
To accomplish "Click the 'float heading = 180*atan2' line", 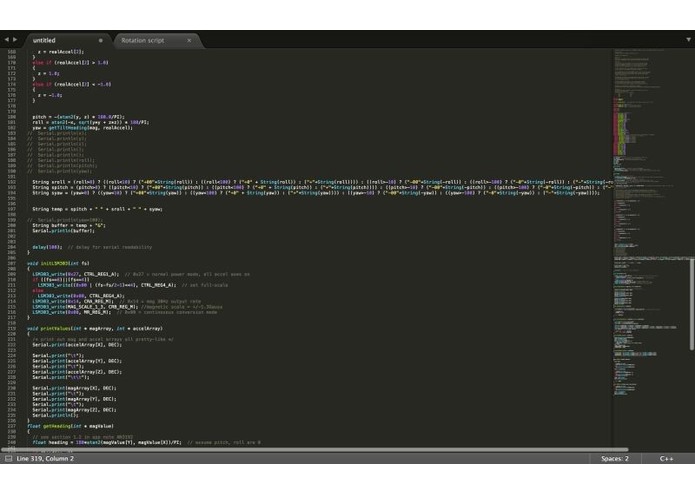I will pos(107,443).
